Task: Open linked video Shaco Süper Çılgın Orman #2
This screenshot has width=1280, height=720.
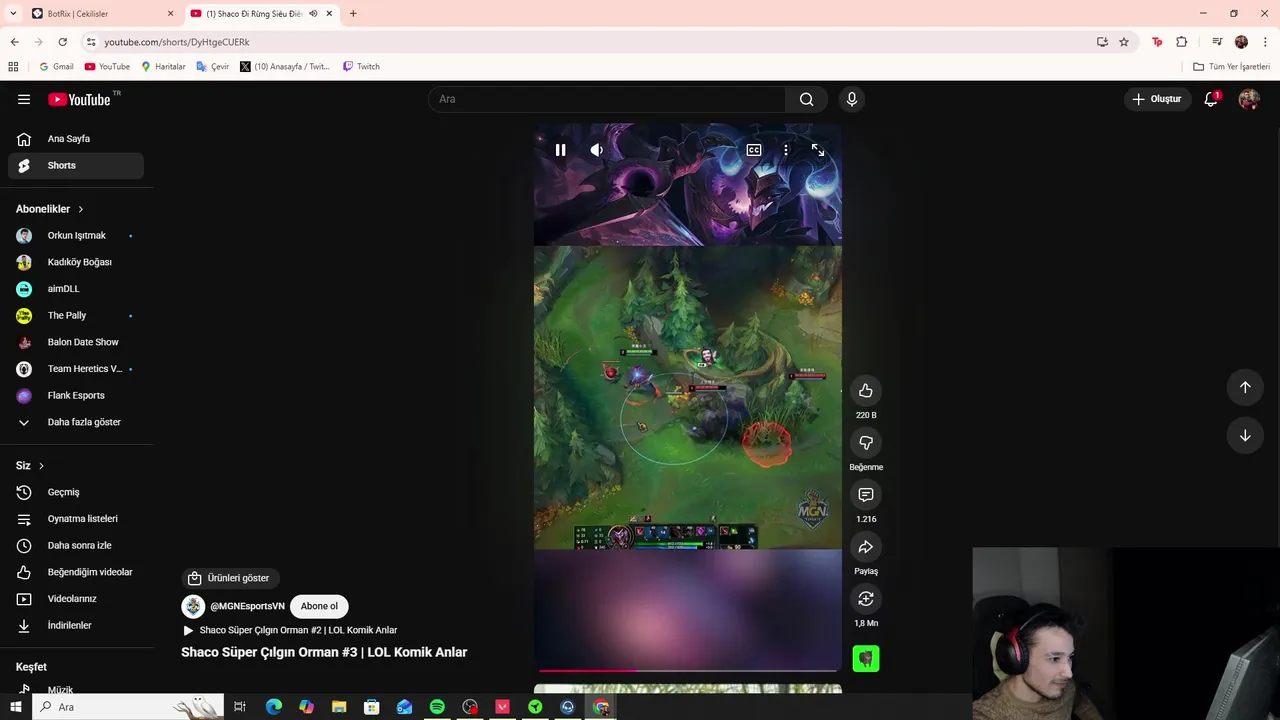Action: (x=290, y=630)
